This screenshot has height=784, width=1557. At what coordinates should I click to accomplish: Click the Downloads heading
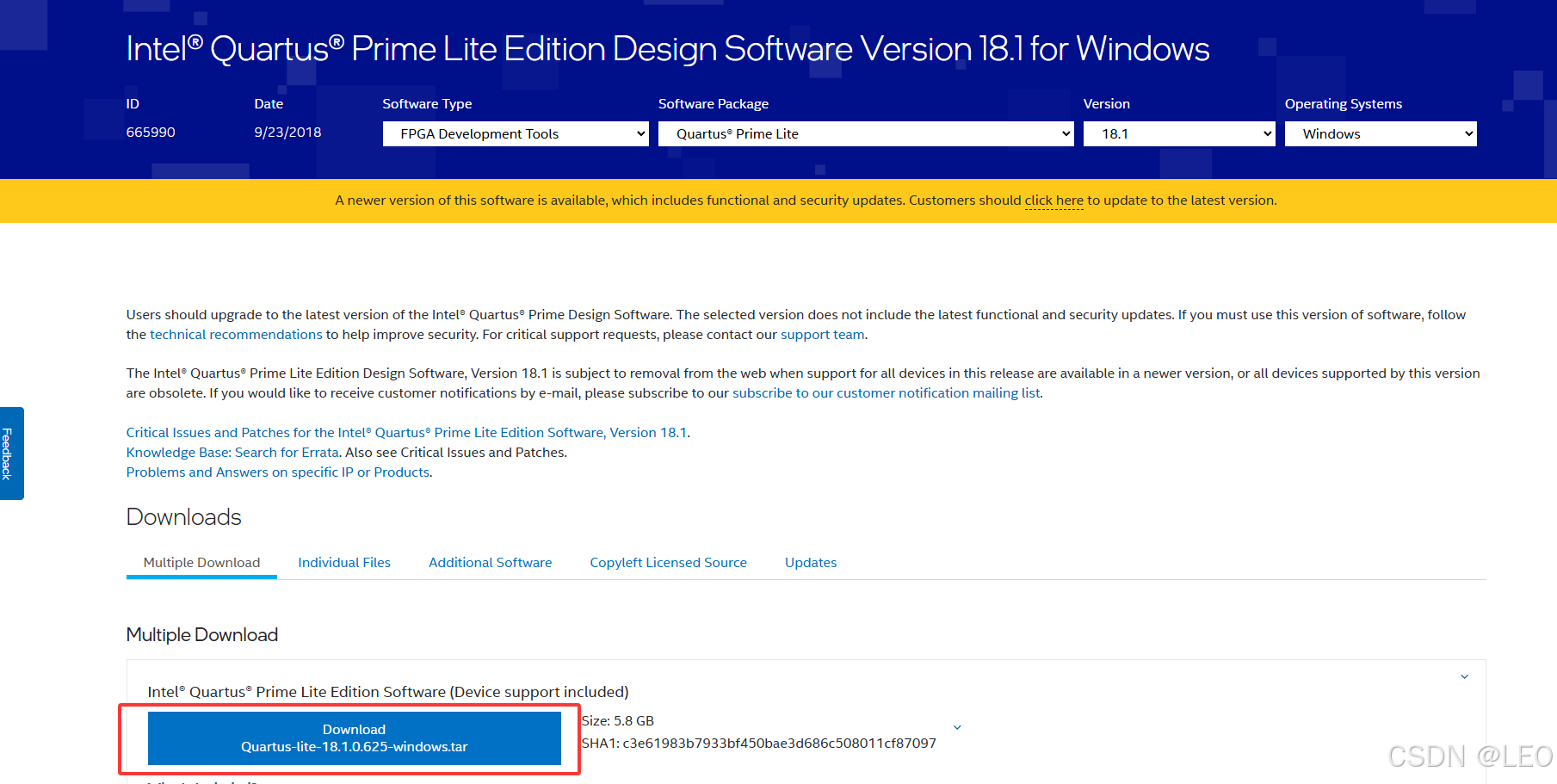[183, 516]
